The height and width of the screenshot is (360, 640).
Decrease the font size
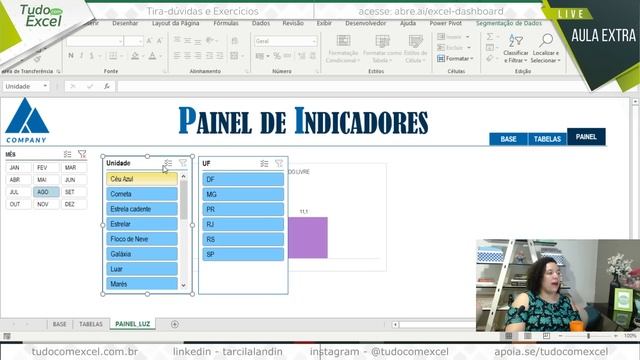(x=159, y=41)
